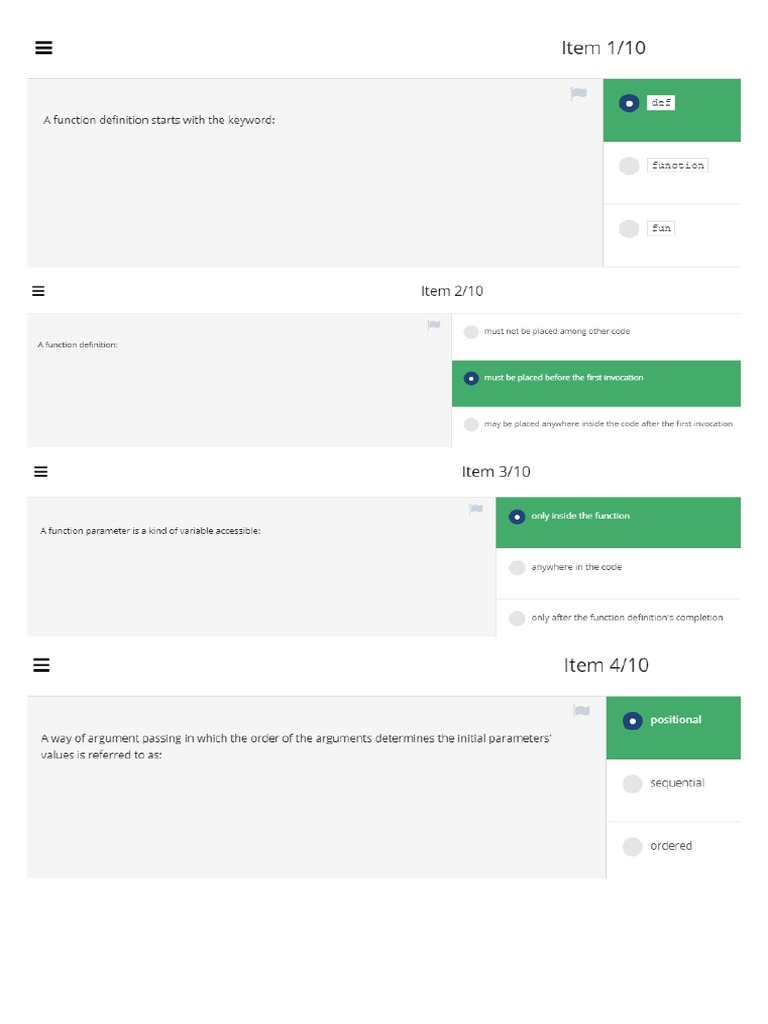This screenshot has height=1024, width=768.
Task: Click the 'Item 4/10' heading text
Action: [x=606, y=665]
